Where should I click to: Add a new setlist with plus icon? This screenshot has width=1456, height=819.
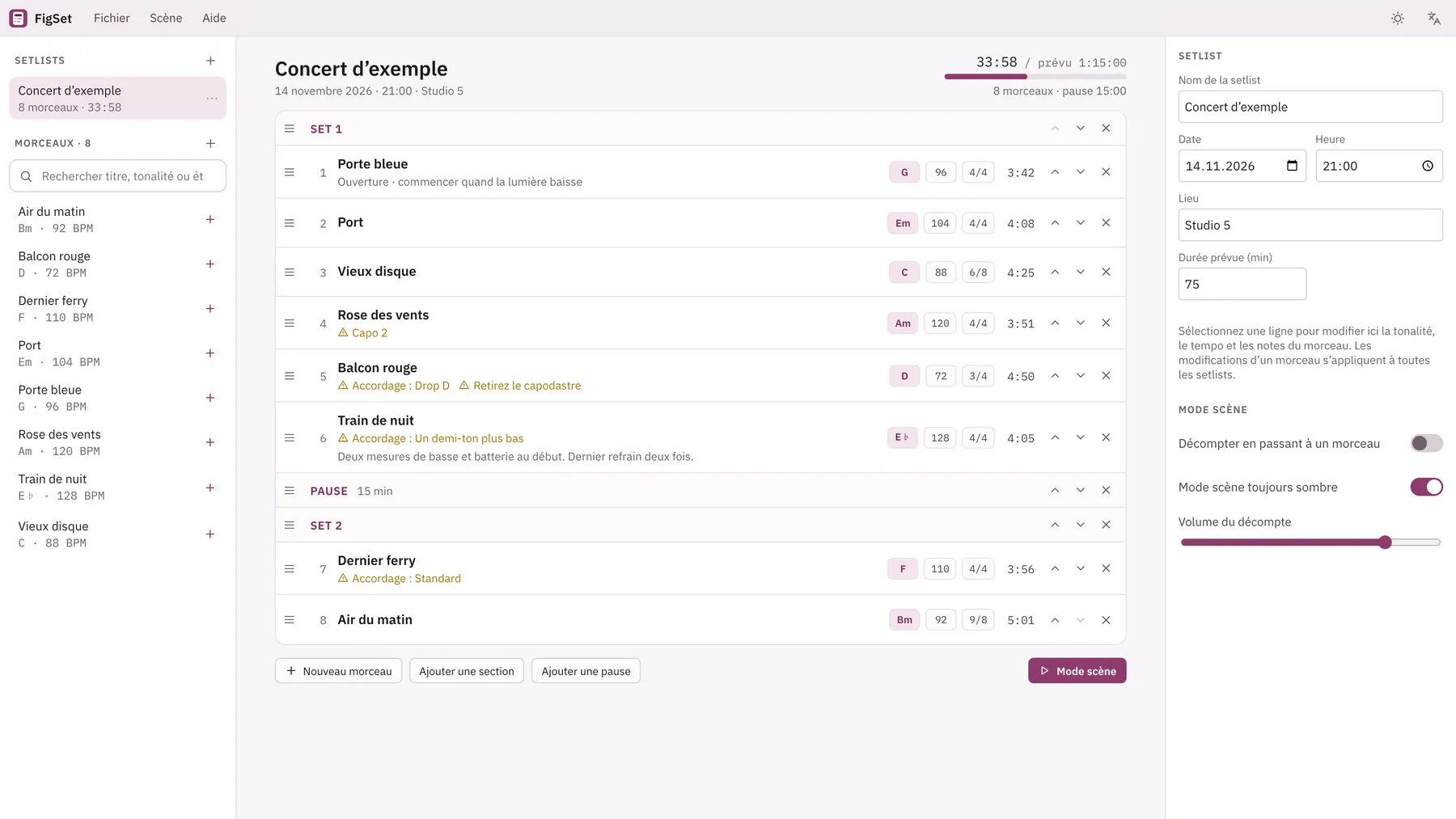(x=210, y=61)
